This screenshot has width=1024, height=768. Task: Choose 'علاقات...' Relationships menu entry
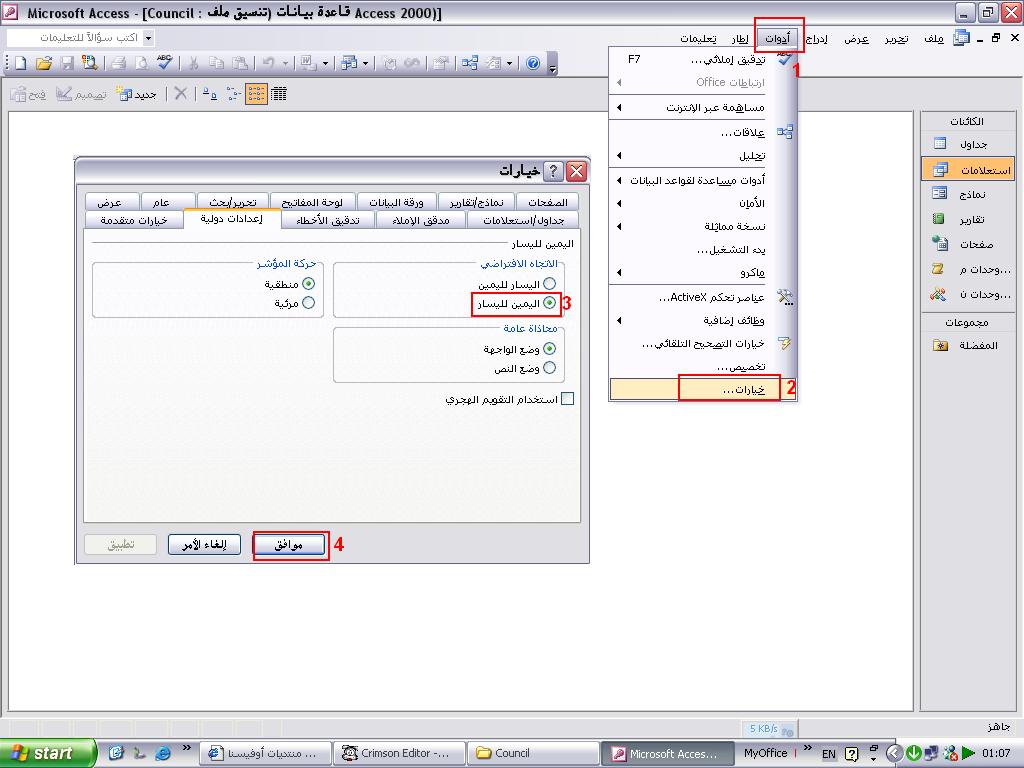(703, 133)
